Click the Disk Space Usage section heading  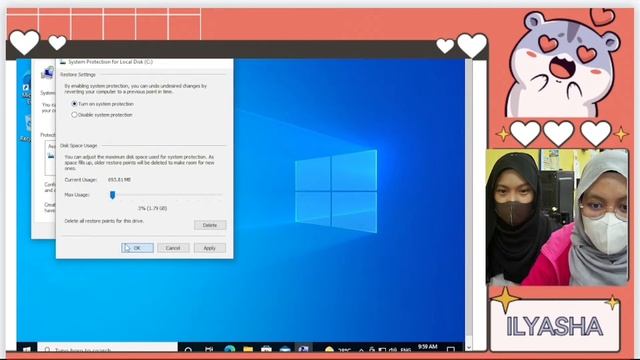click(79, 145)
